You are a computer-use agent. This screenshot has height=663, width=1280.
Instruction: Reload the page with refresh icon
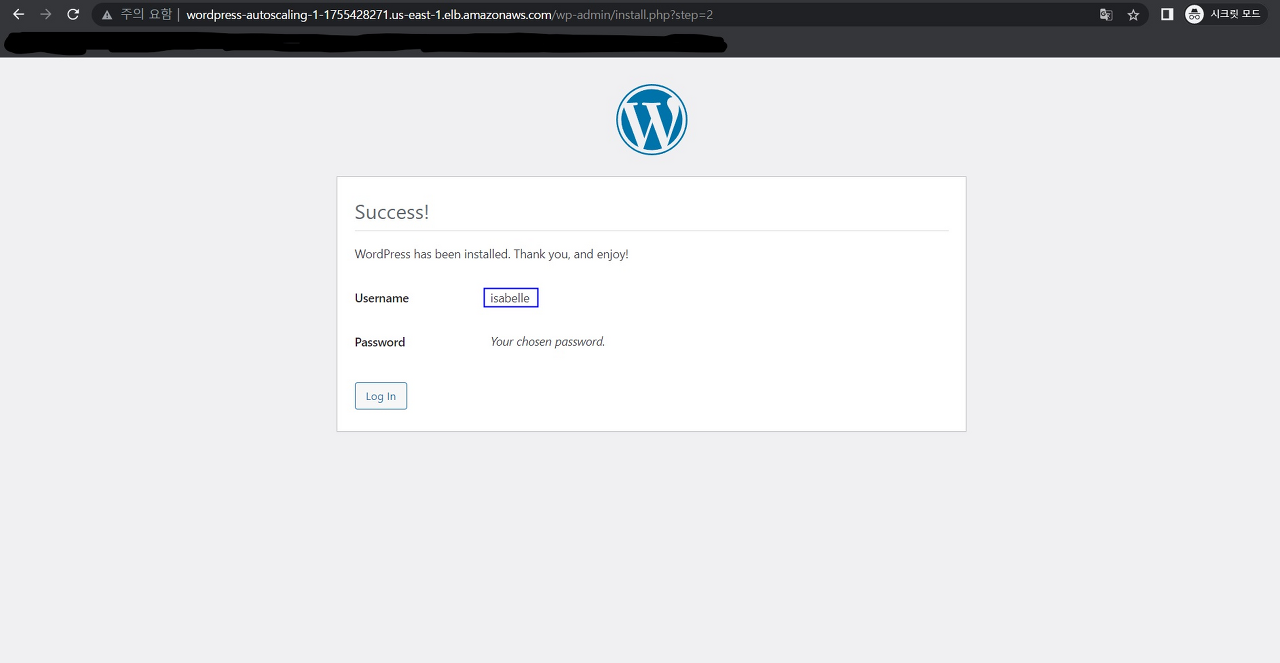[73, 15]
